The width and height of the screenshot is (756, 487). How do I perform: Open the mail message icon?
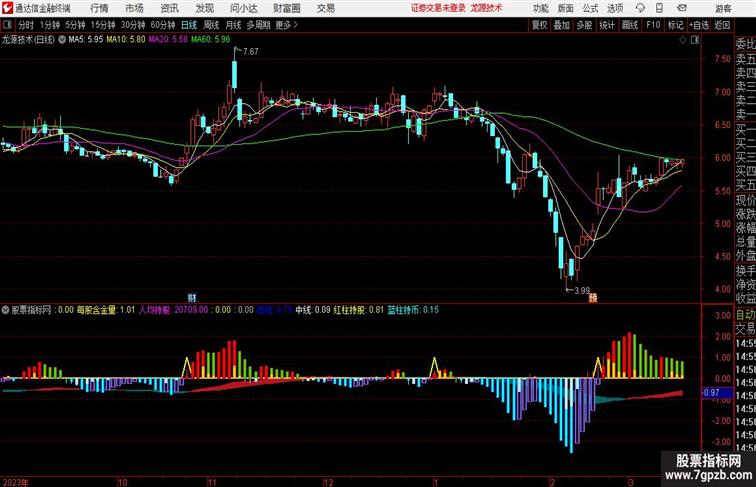coord(682,8)
